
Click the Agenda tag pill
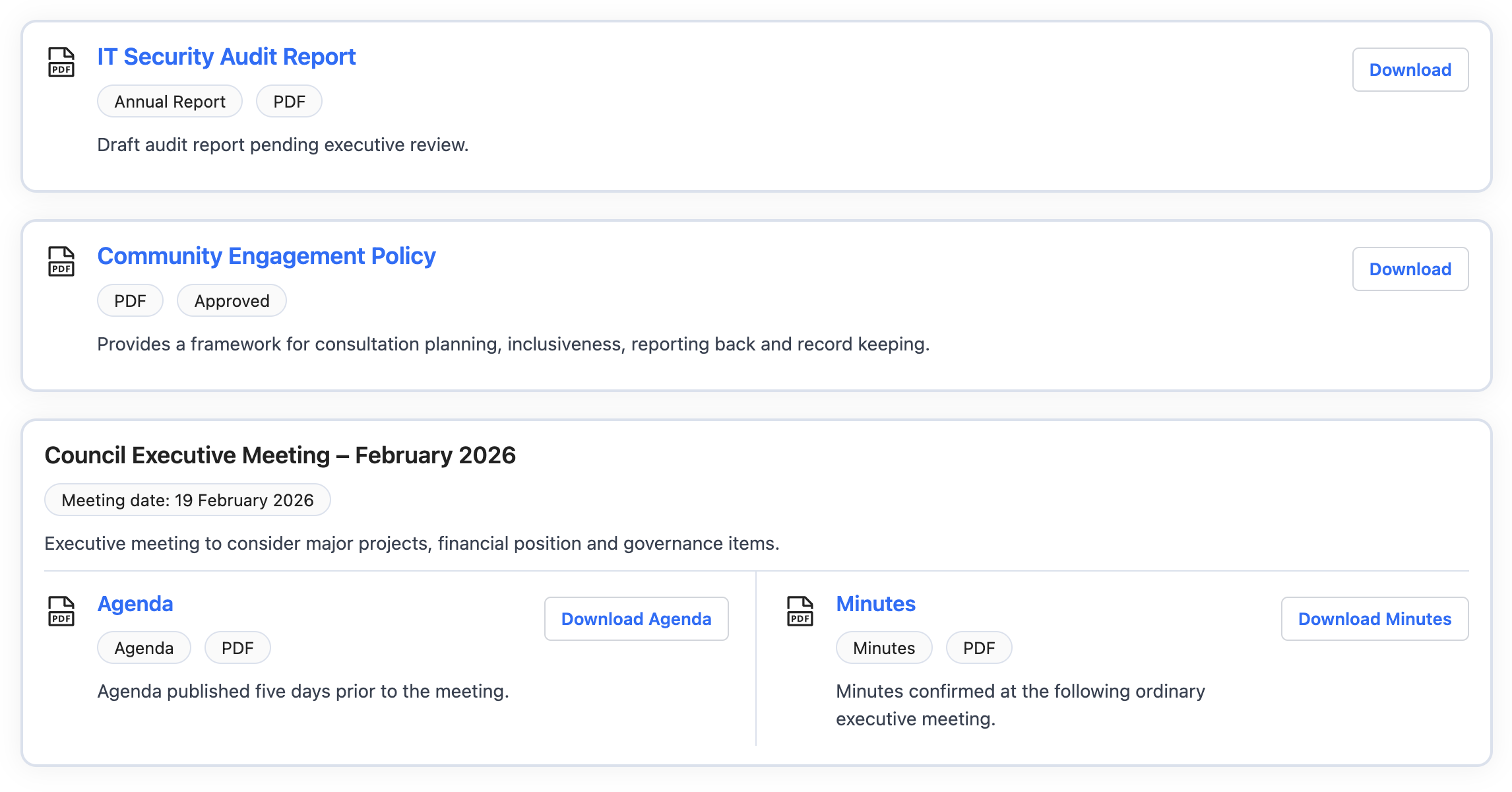pos(144,648)
